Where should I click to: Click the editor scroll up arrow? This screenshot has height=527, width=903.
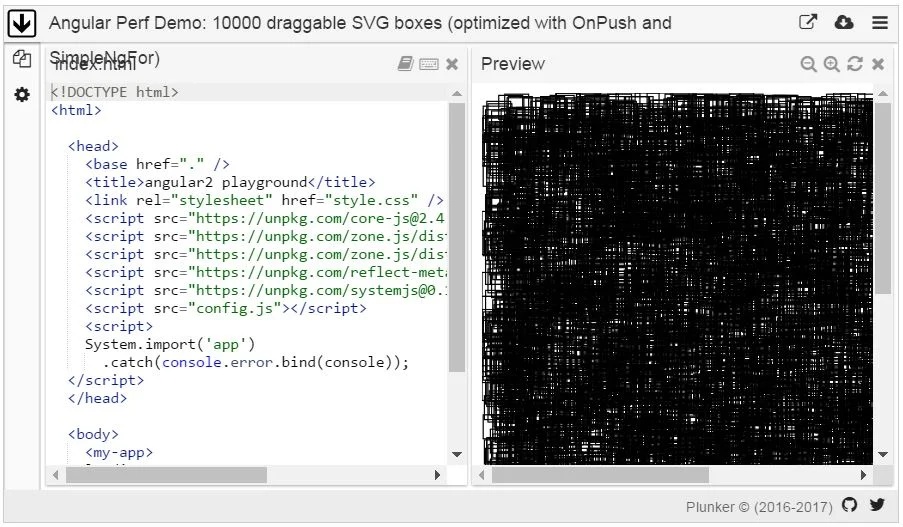pyautogui.click(x=457, y=93)
